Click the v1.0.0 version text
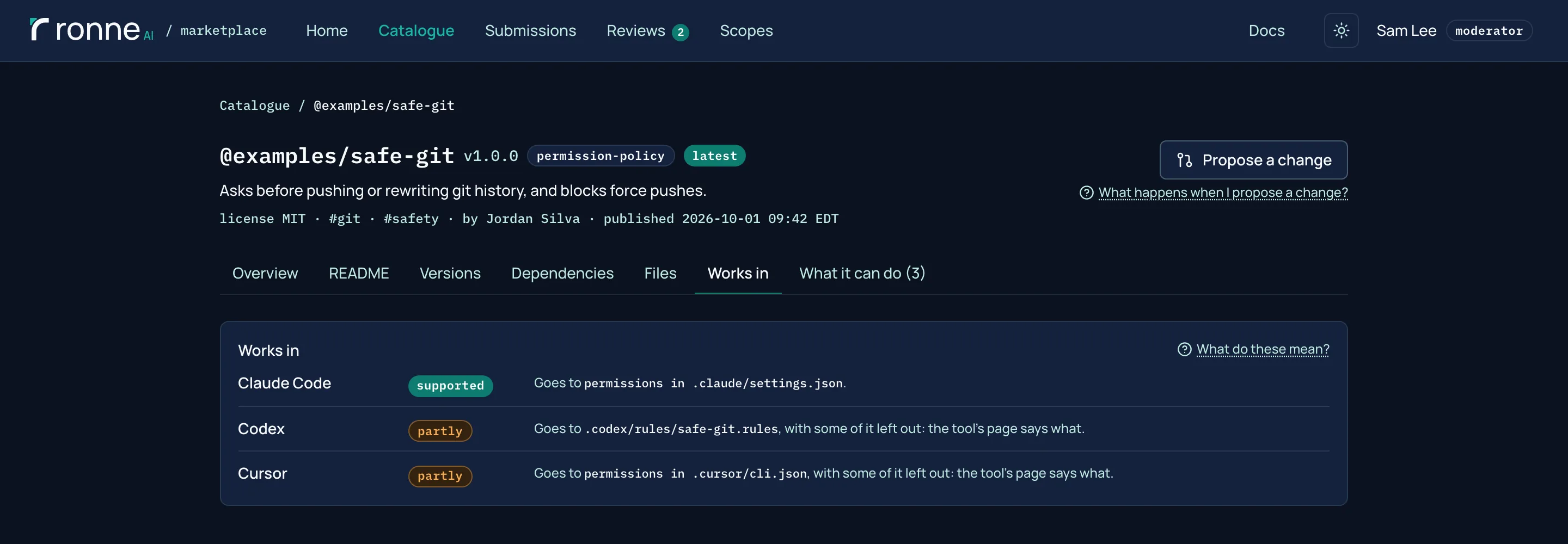This screenshot has width=1568, height=544. pos(491,156)
